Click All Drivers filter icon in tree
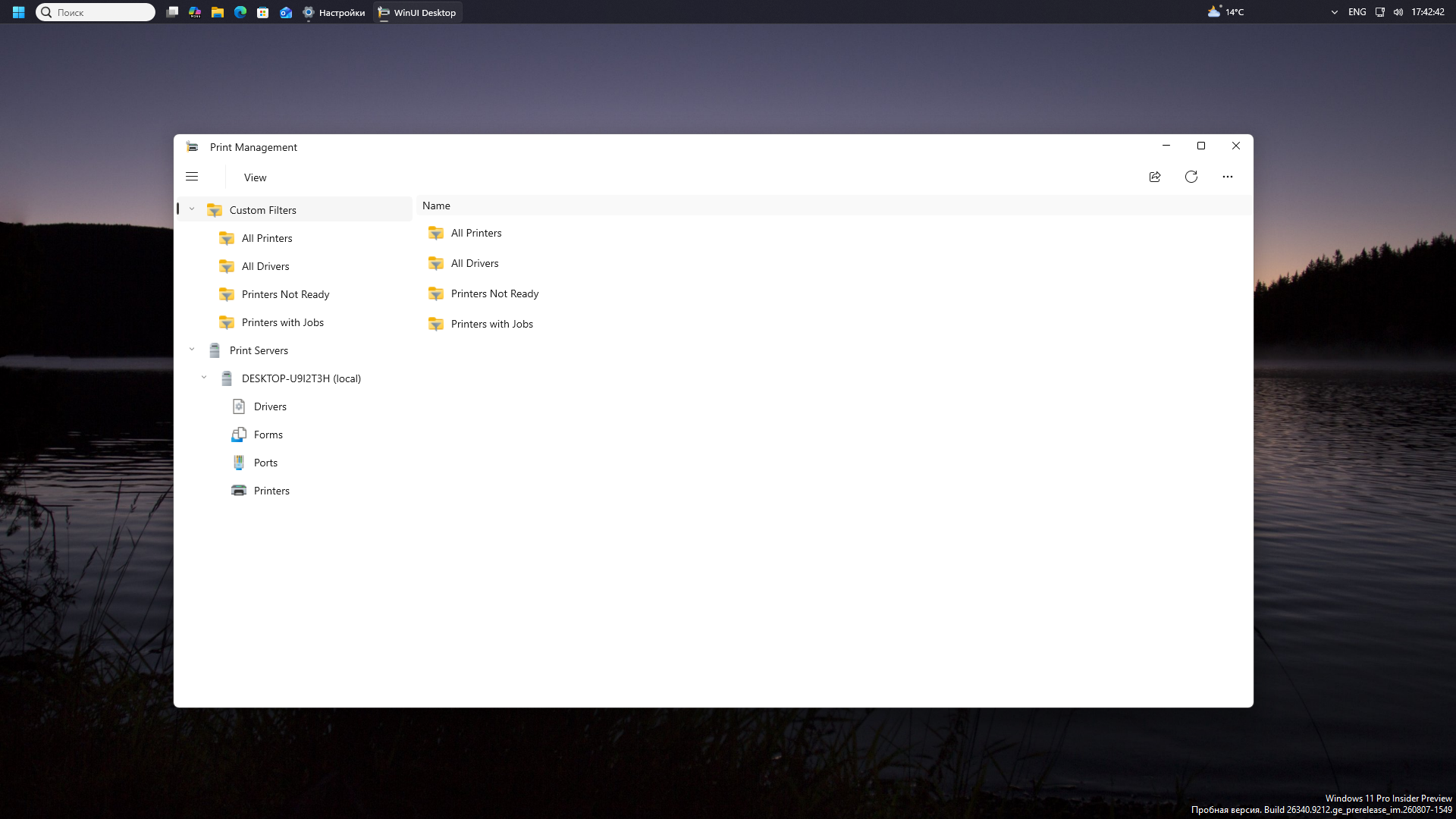This screenshot has height=819, width=1456. tap(227, 266)
